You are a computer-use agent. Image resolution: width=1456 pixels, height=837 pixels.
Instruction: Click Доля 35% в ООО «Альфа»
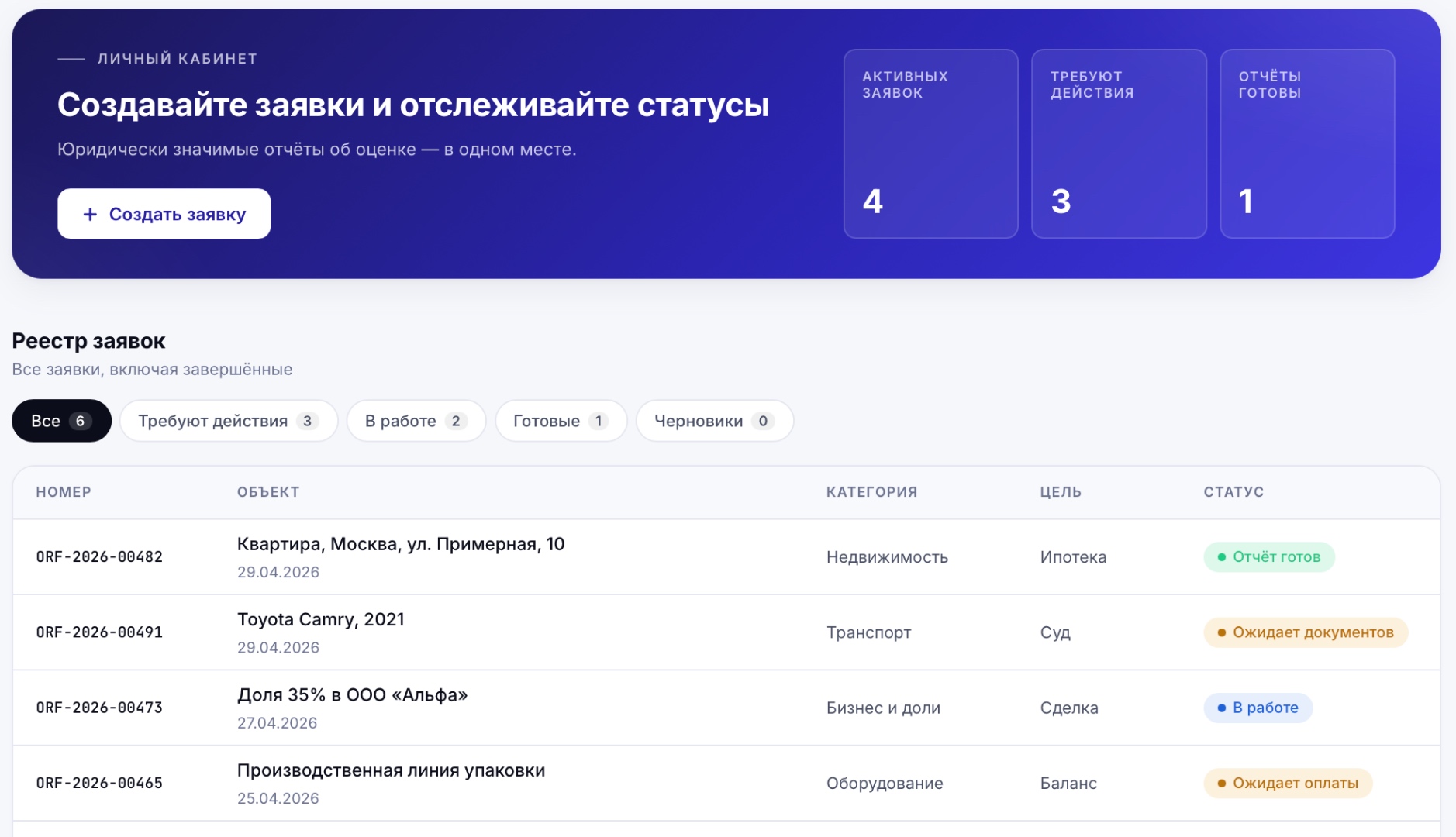[353, 694]
